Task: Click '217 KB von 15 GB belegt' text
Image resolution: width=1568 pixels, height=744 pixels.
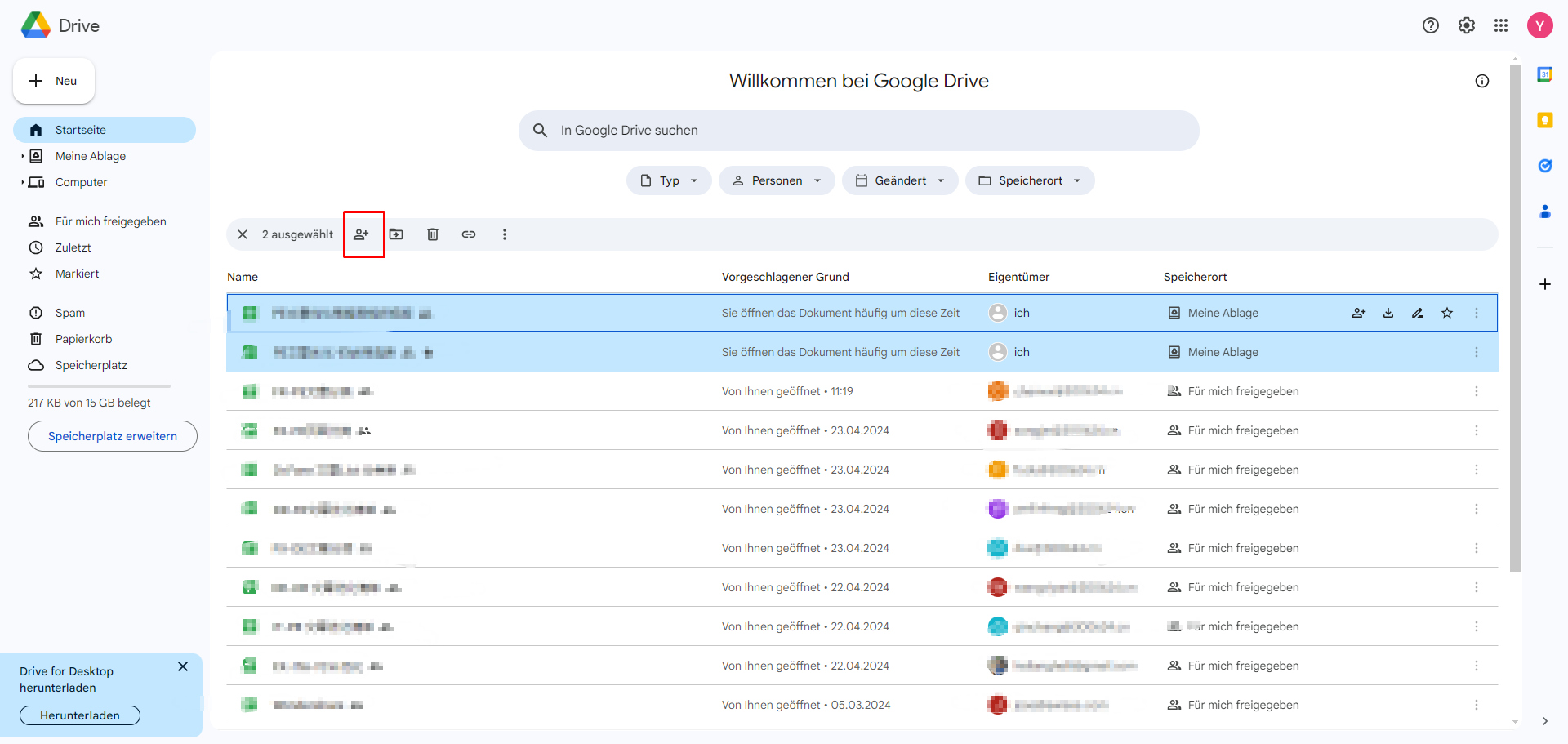Action: (x=89, y=403)
